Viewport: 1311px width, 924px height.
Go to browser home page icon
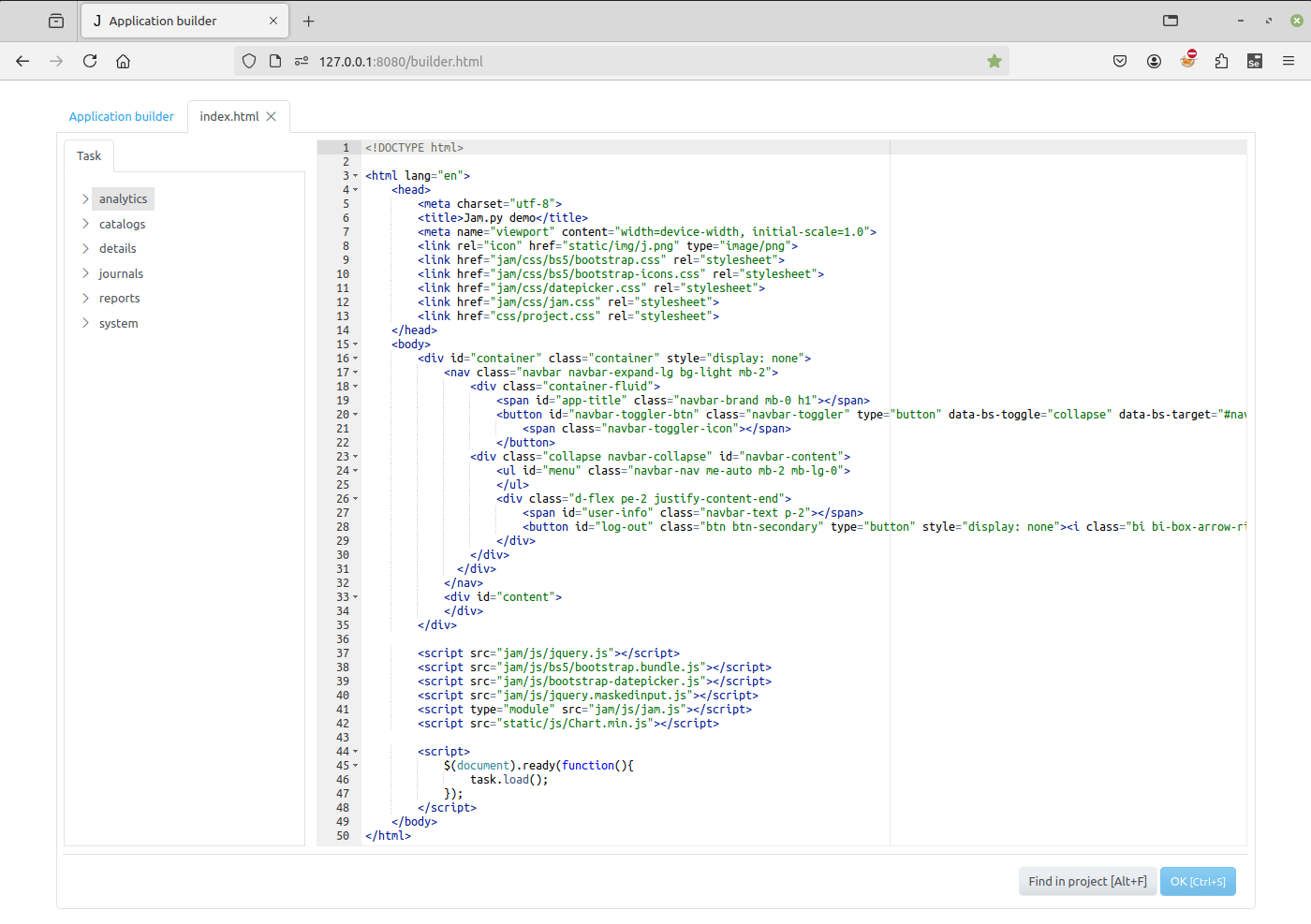click(x=123, y=61)
